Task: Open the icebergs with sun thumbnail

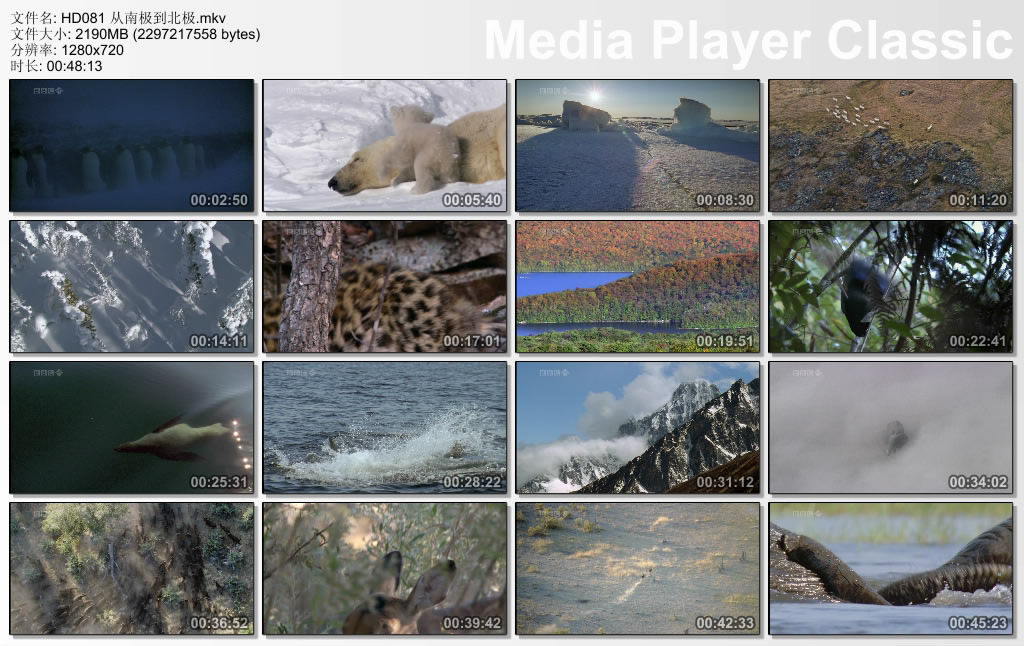Action: (x=637, y=145)
